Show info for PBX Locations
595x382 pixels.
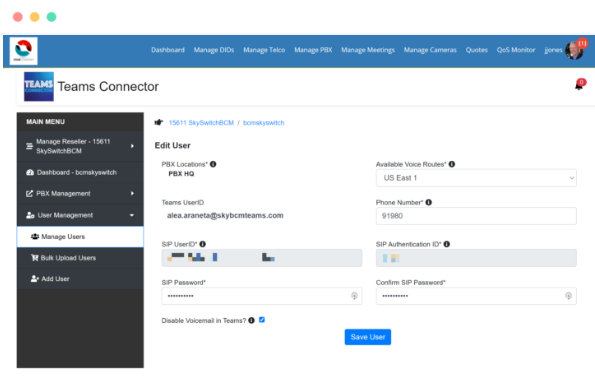point(213,164)
